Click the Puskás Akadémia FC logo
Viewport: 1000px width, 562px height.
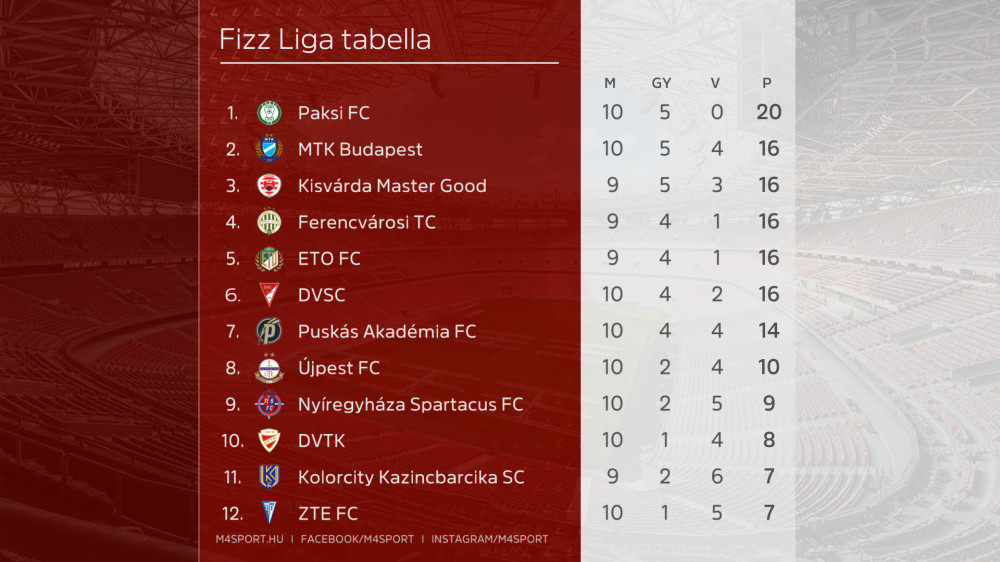pyautogui.click(x=269, y=331)
